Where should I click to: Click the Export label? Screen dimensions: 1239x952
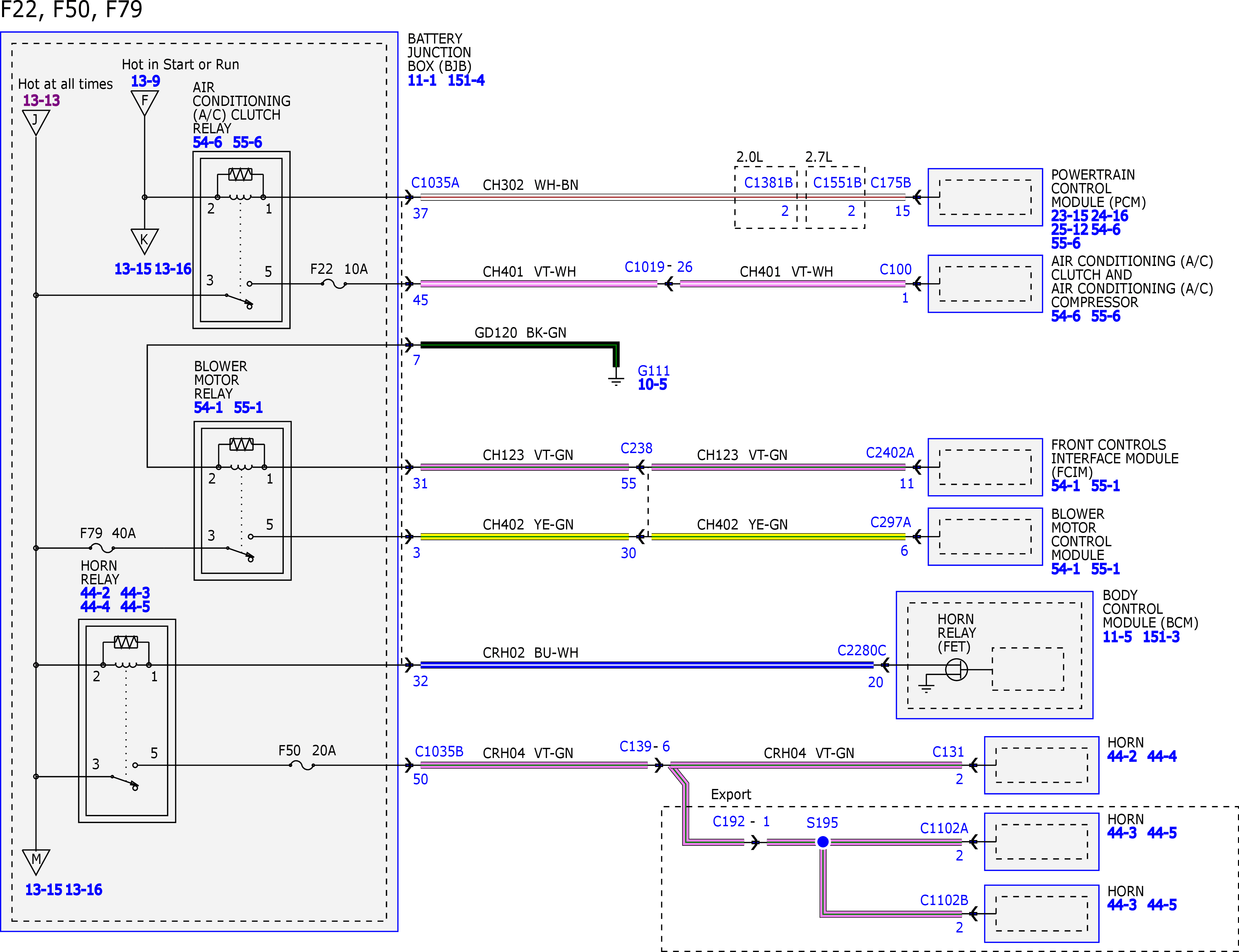pos(731,794)
